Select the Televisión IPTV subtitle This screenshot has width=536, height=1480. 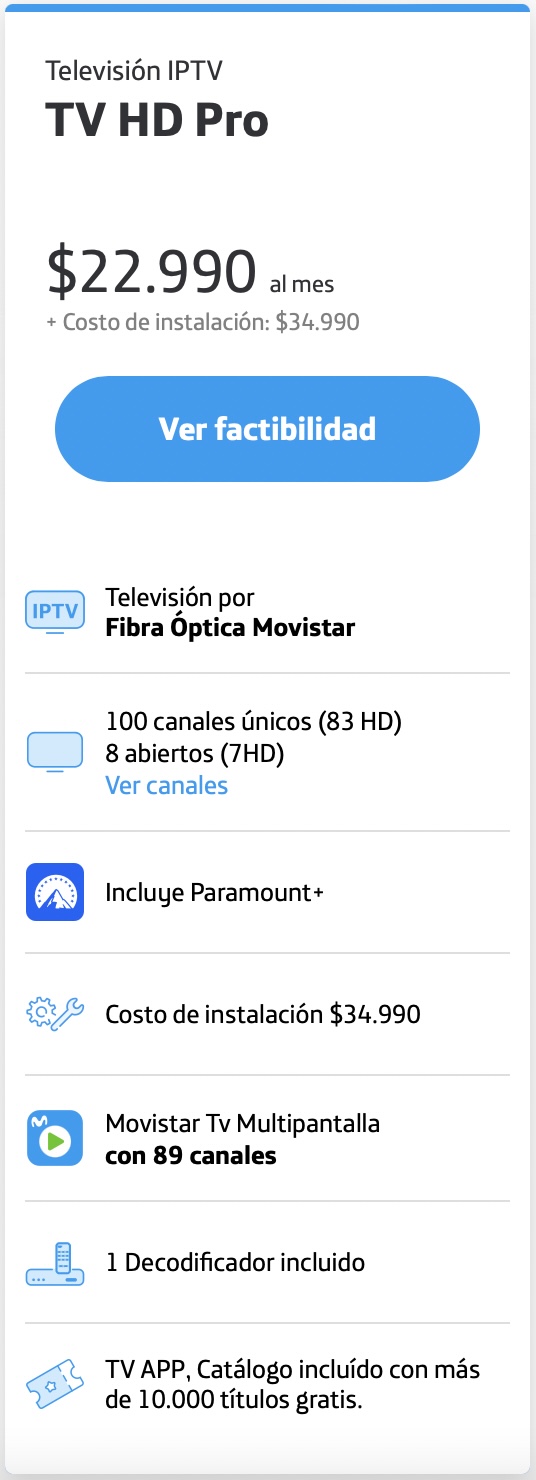134,71
